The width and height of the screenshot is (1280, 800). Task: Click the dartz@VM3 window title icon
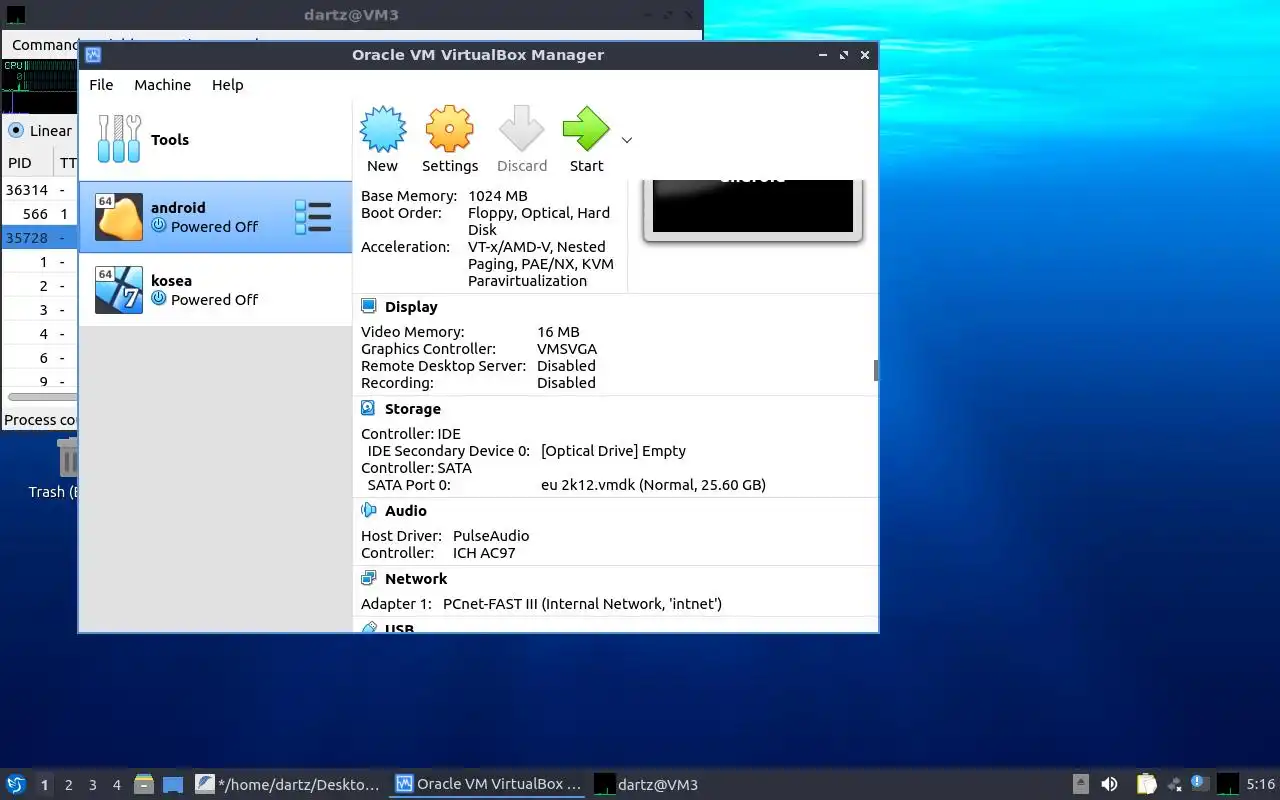point(16,15)
